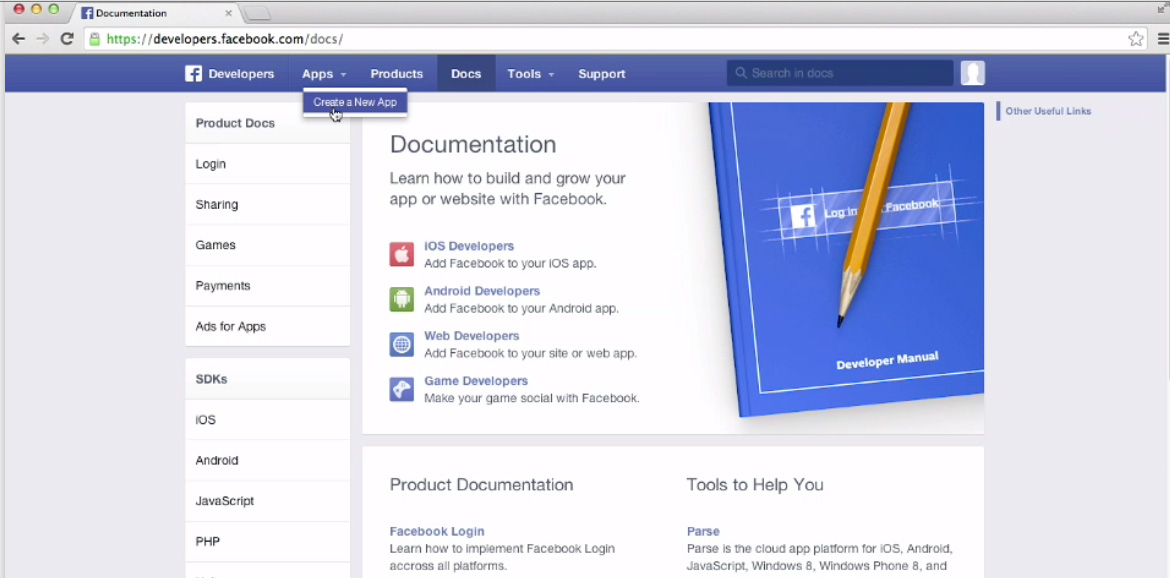Click the Tools to Help You heading

click(x=755, y=485)
